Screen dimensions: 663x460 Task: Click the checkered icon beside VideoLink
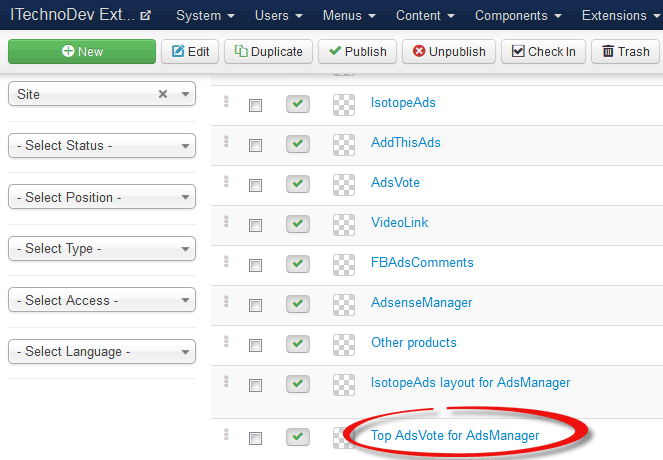click(344, 225)
